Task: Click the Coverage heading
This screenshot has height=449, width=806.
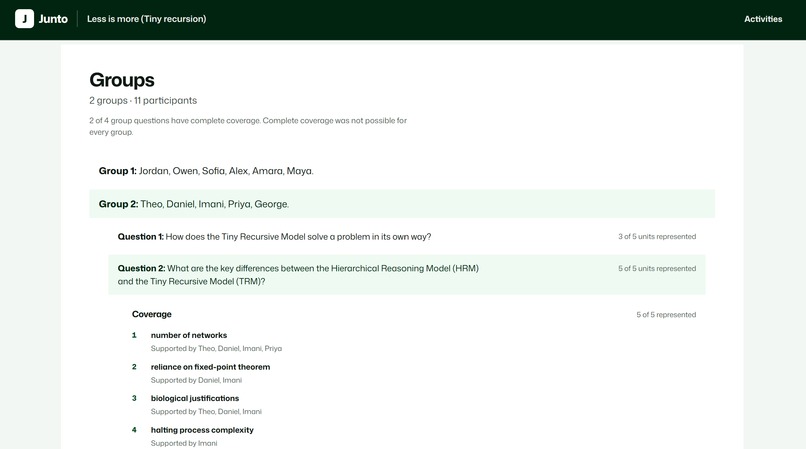Action: (x=152, y=314)
